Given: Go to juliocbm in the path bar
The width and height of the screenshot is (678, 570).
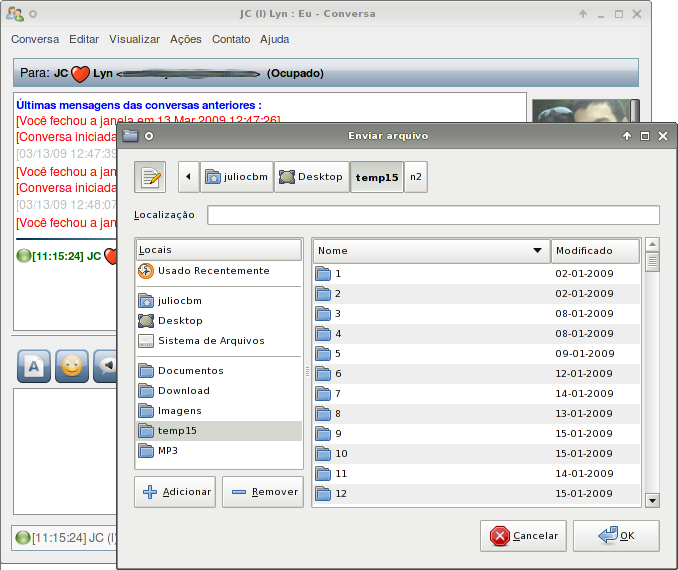Looking at the screenshot, I should pos(237,177).
